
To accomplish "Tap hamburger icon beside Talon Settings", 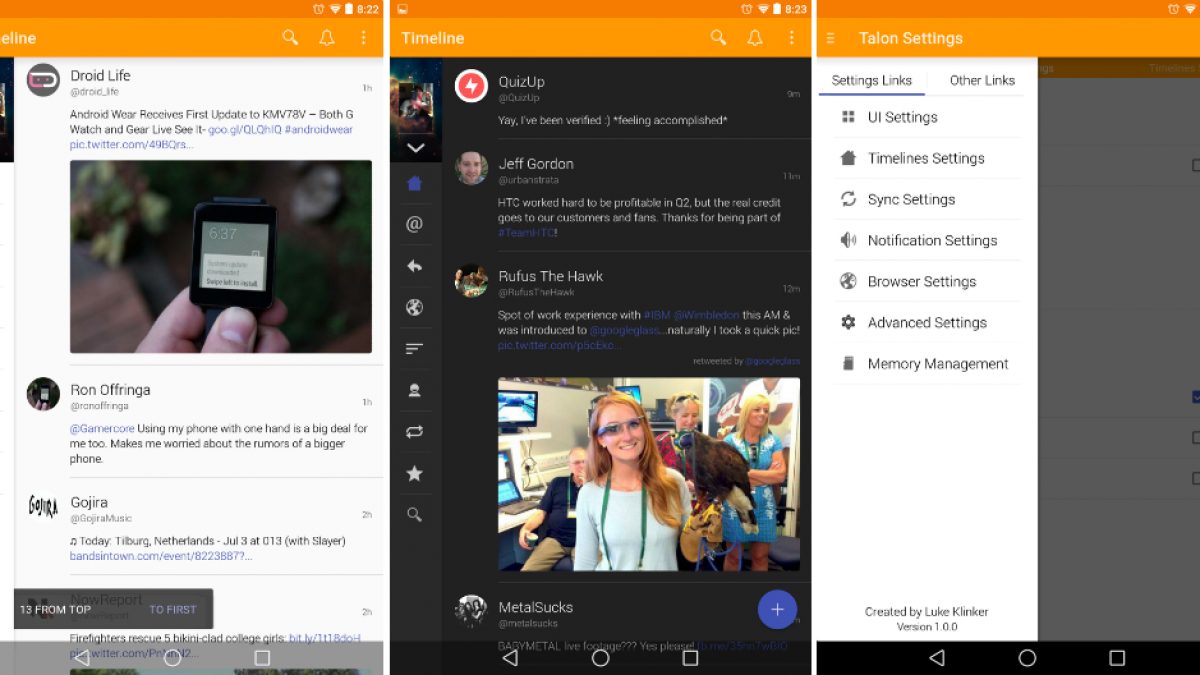I will pyautogui.click(x=831, y=38).
